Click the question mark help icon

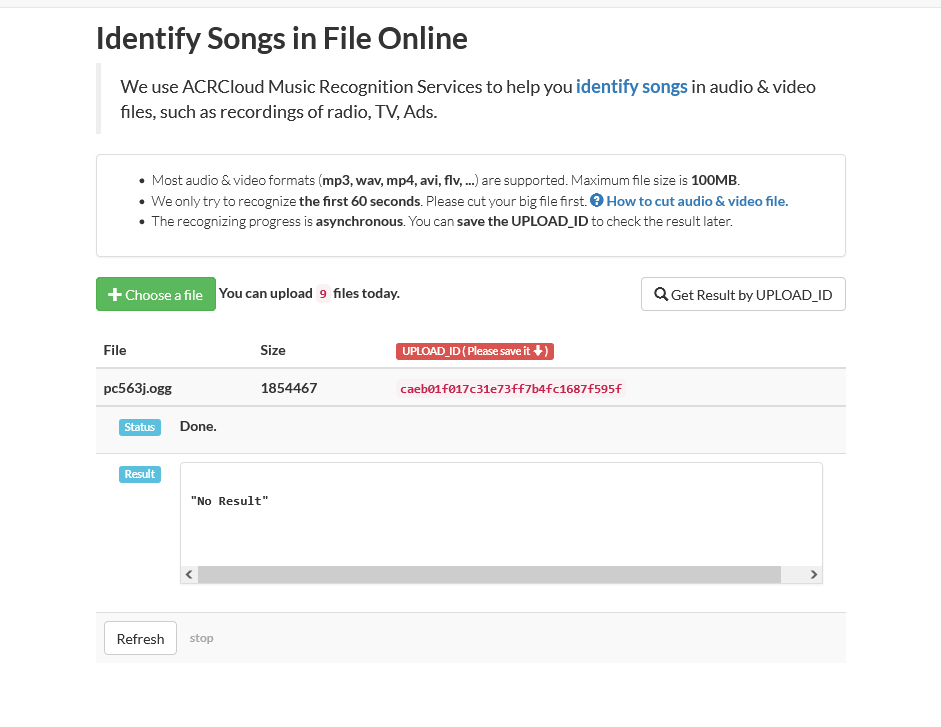click(597, 201)
